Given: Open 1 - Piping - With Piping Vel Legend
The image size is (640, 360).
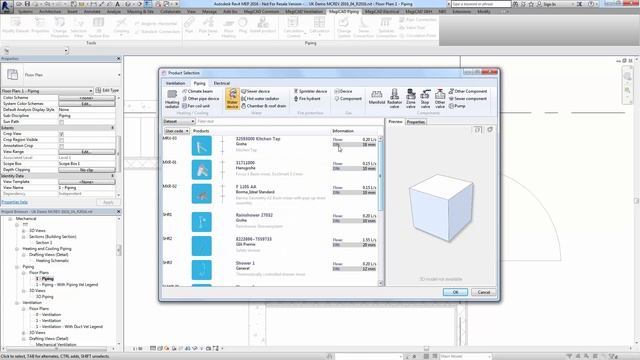Looking at the screenshot, I should click(x=67, y=285).
